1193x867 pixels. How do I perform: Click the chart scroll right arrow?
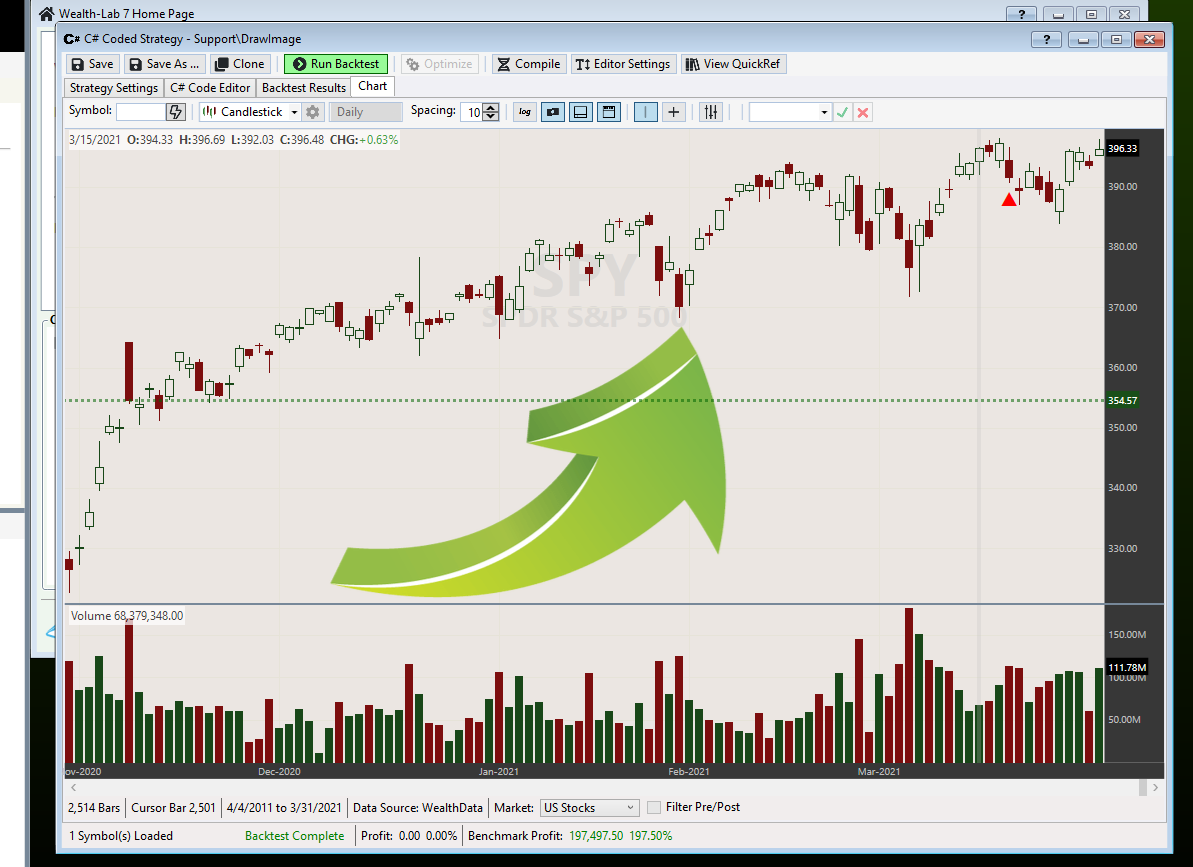pos(1155,788)
